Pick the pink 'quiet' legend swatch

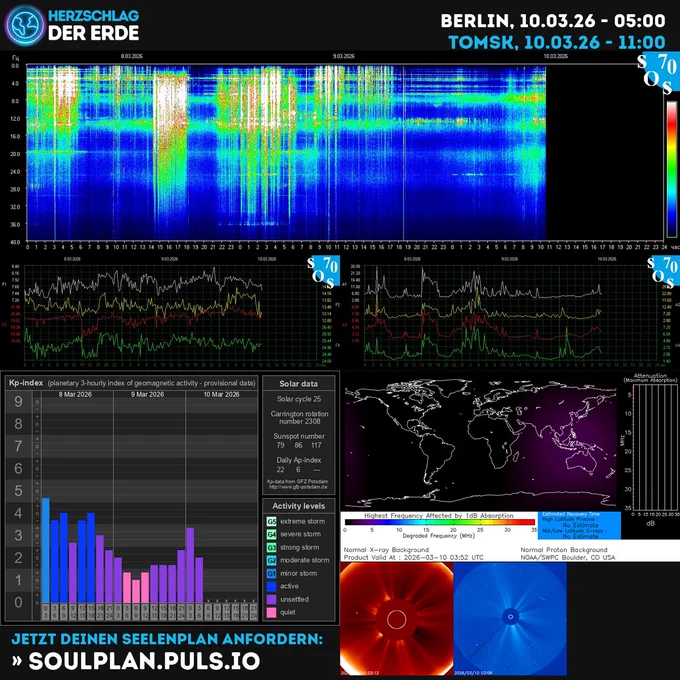(x=271, y=612)
